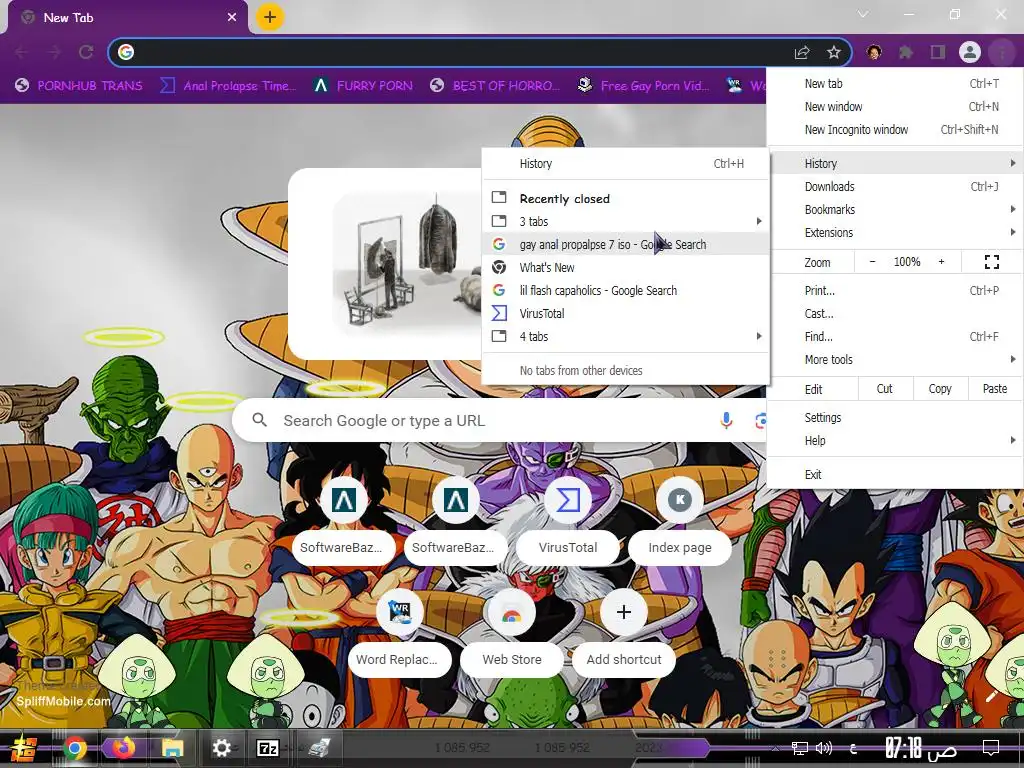Click the Copy button in Edit row
This screenshot has width=1024, height=768.
[940, 389]
